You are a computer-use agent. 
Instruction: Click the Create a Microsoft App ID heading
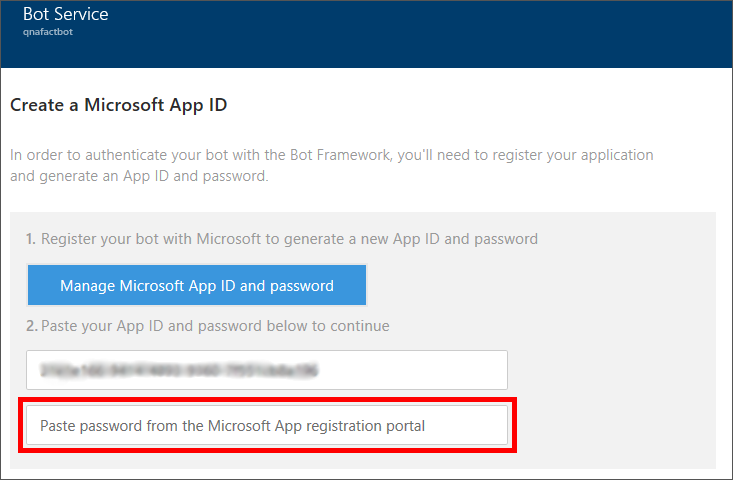coord(119,105)
